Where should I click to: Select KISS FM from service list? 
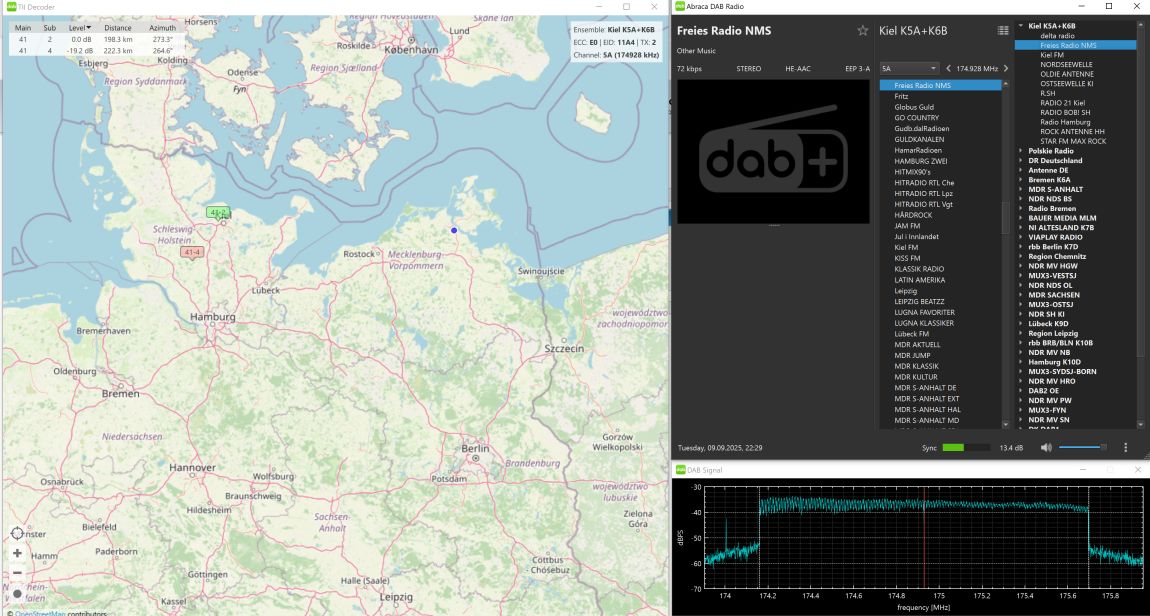pyautogui.click(x=907, y=258)
